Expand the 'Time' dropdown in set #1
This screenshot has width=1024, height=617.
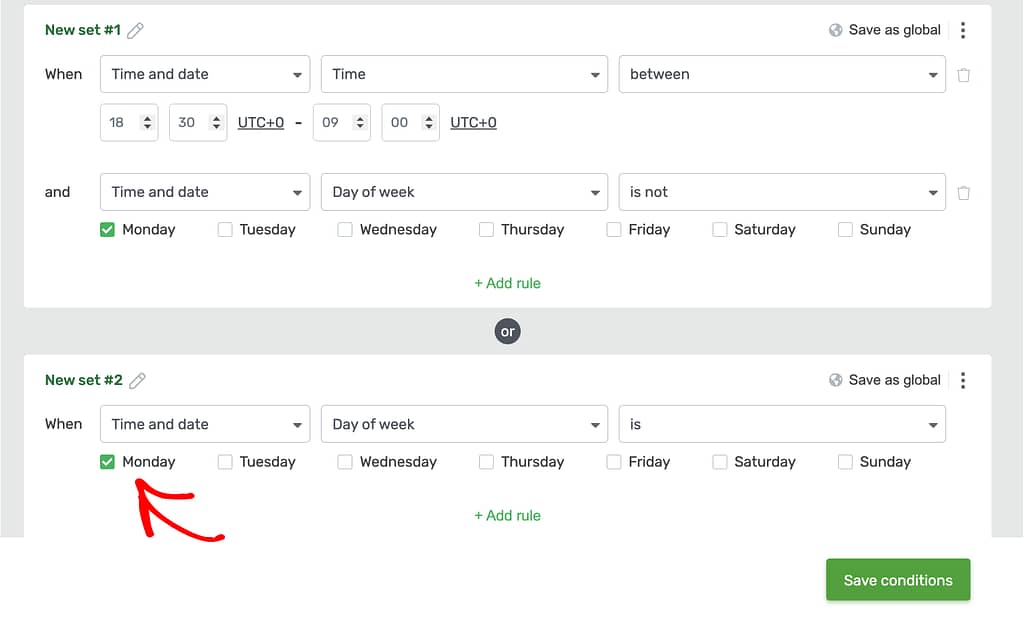[464, 74]
